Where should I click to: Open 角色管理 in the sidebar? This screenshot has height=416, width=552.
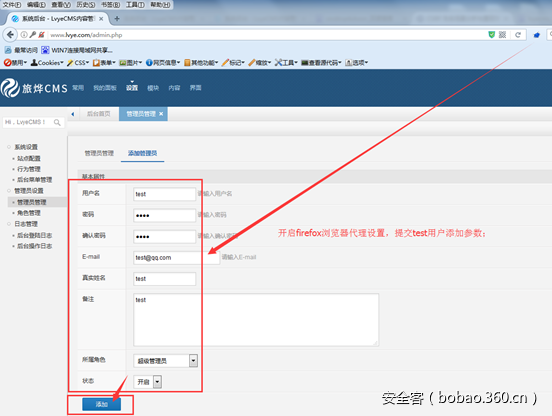click(29, 213)
